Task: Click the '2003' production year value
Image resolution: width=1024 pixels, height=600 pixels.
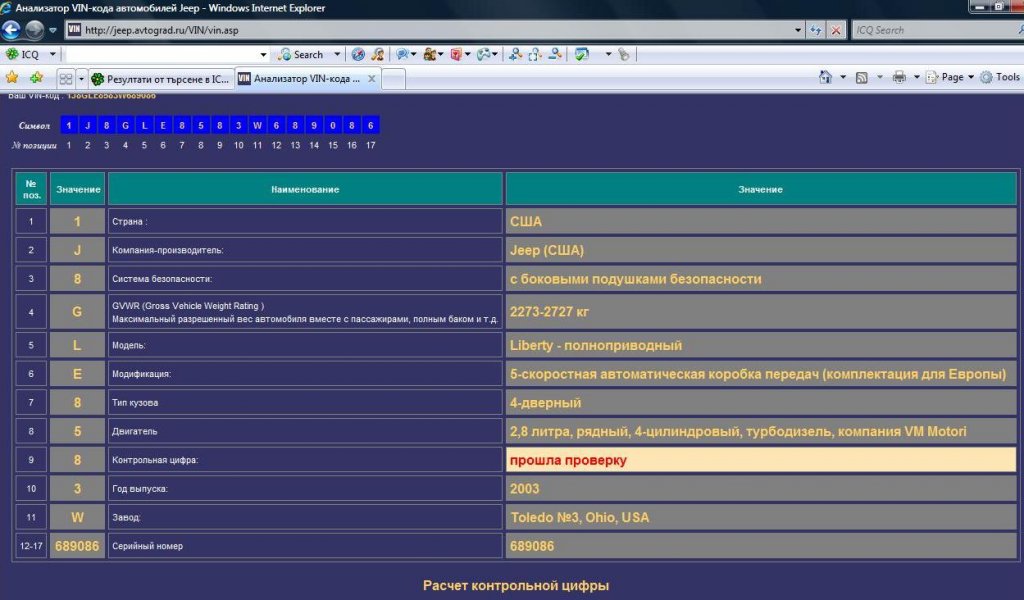Action: [524, 489]
